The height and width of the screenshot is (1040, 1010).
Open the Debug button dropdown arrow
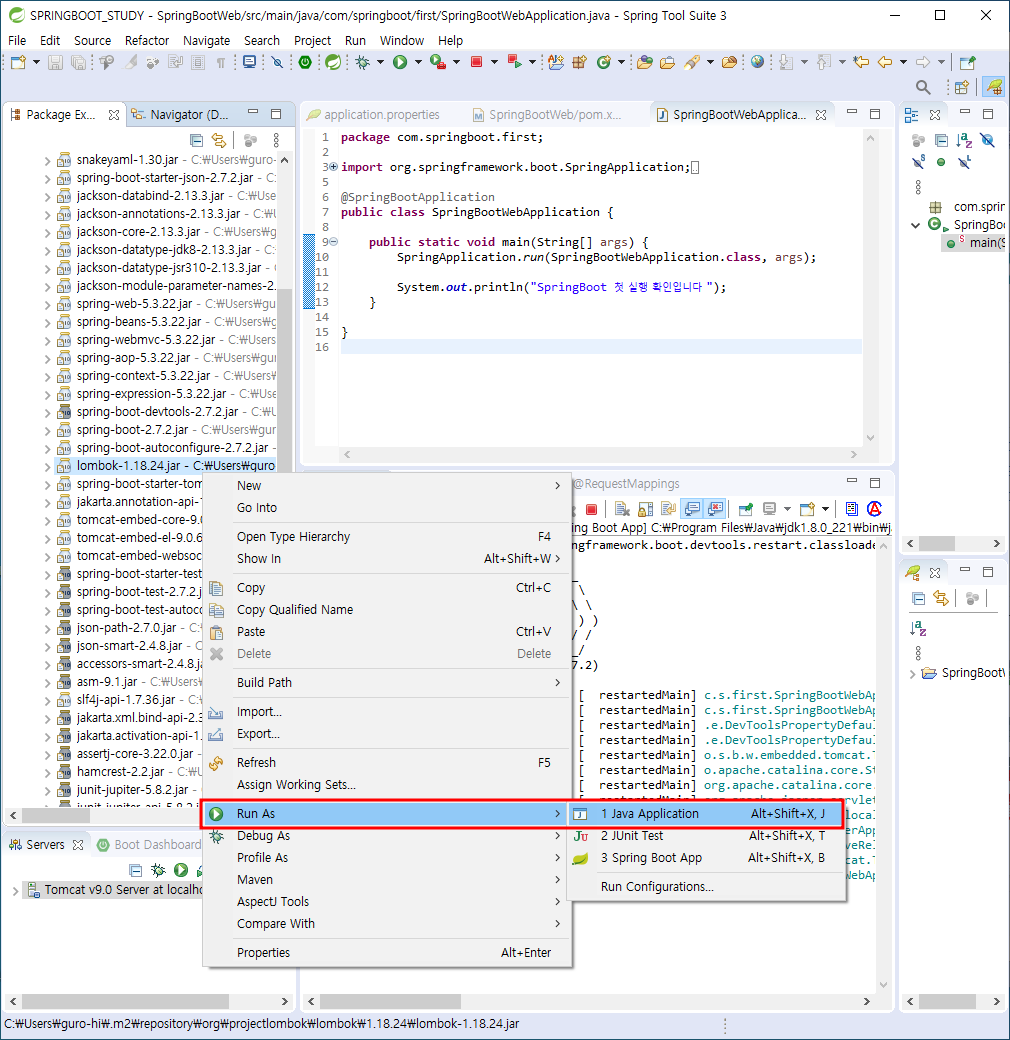pyautogui.click(x=380, y=62)
